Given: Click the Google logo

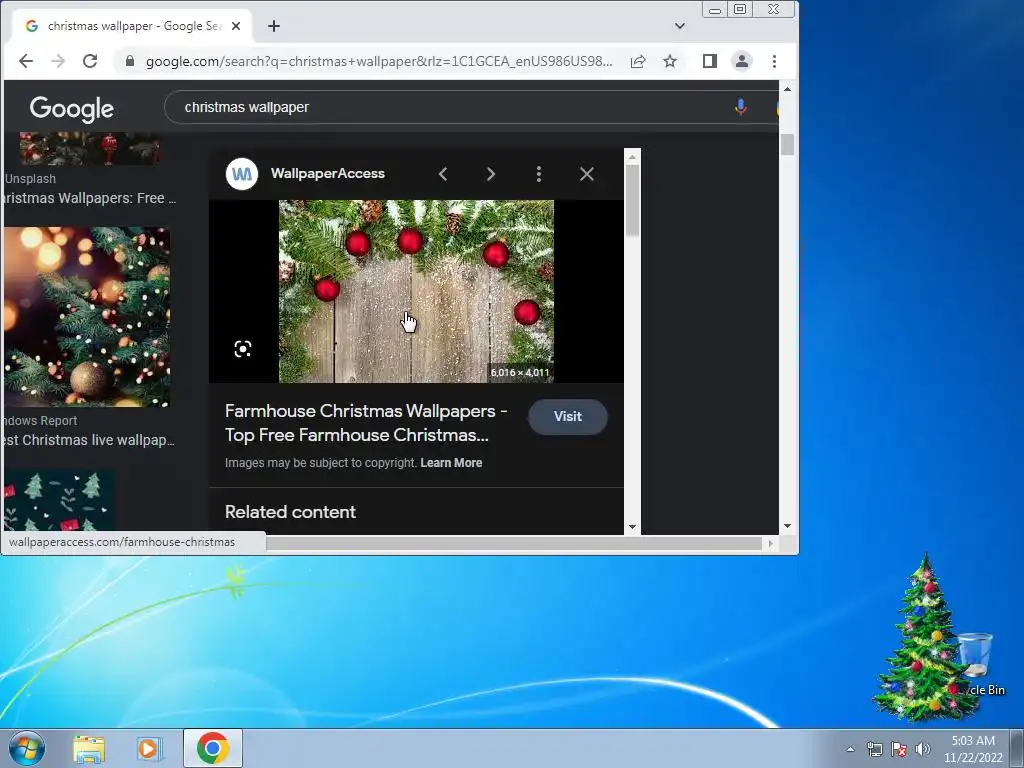Looking at the screenshot, I should click(x=72, y=108).
